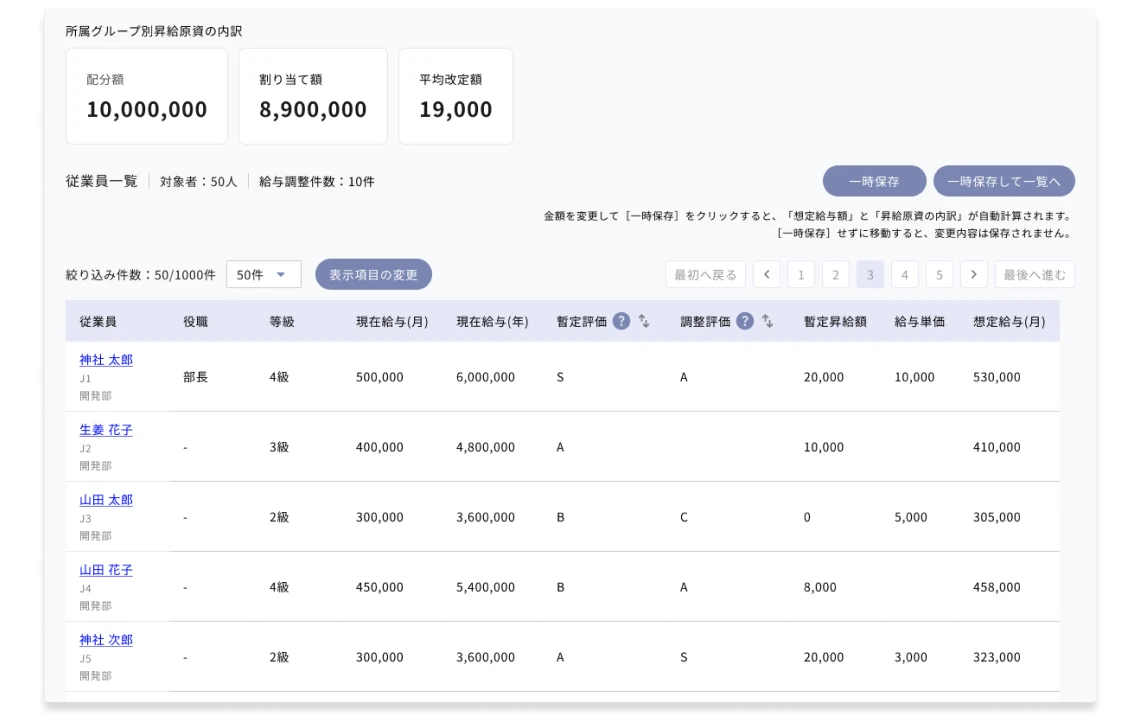Screen dimensions: 1140x720
Task: Open employee 山田 太郎 profile link
Action: pos(106,500)
